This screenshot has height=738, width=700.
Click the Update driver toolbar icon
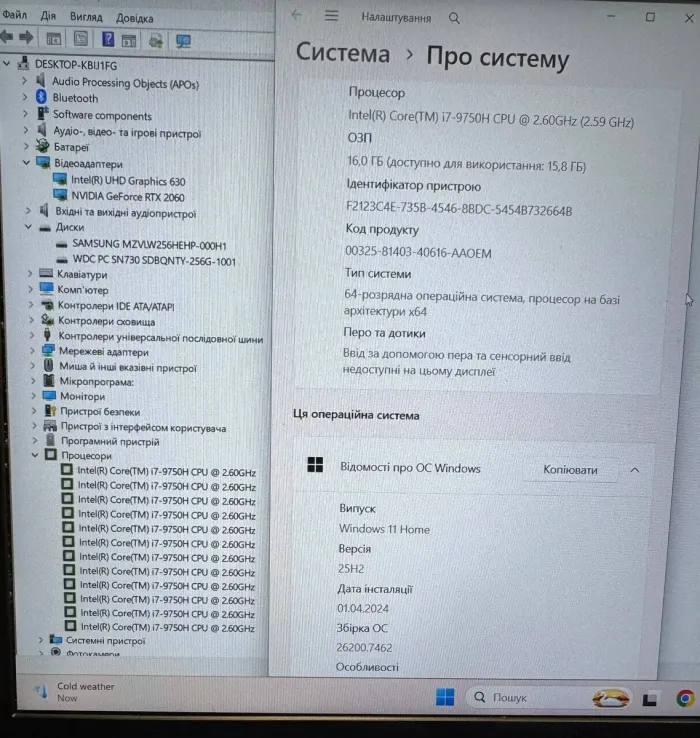[156, 41]
